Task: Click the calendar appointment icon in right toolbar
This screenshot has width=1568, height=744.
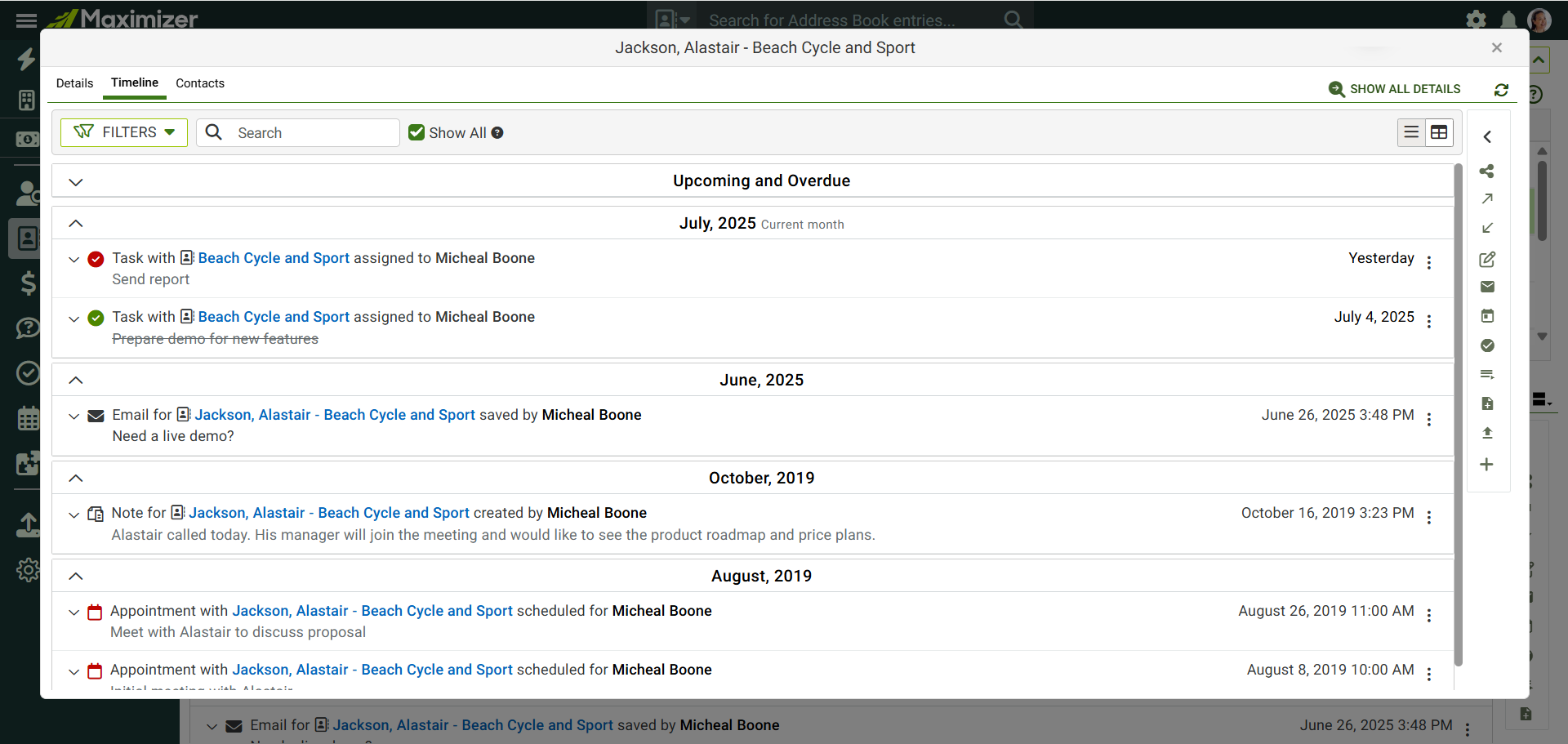Action: [1487, 316]
